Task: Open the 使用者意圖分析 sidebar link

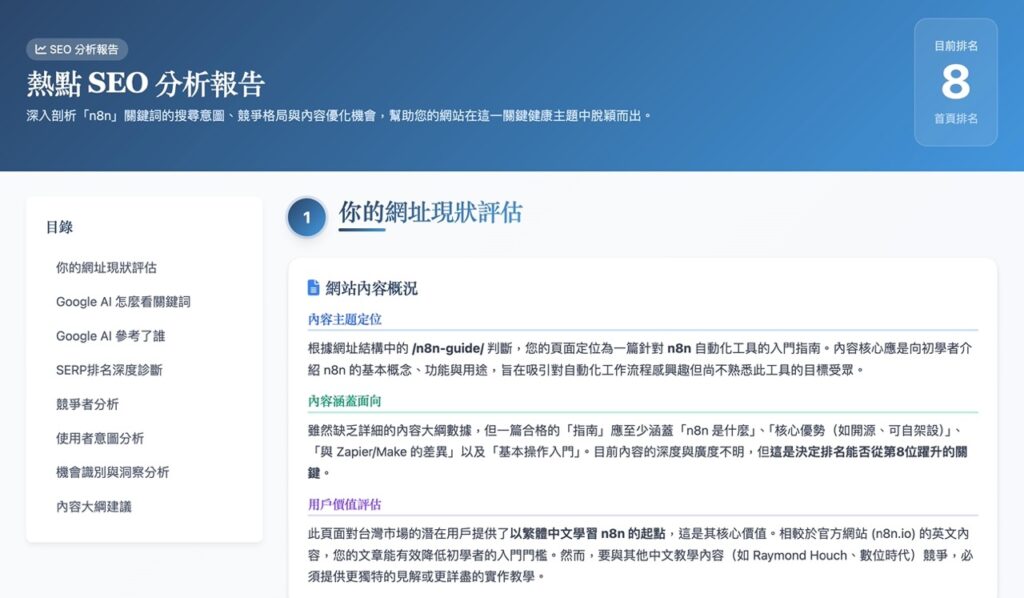Action: tap(100, 438)
